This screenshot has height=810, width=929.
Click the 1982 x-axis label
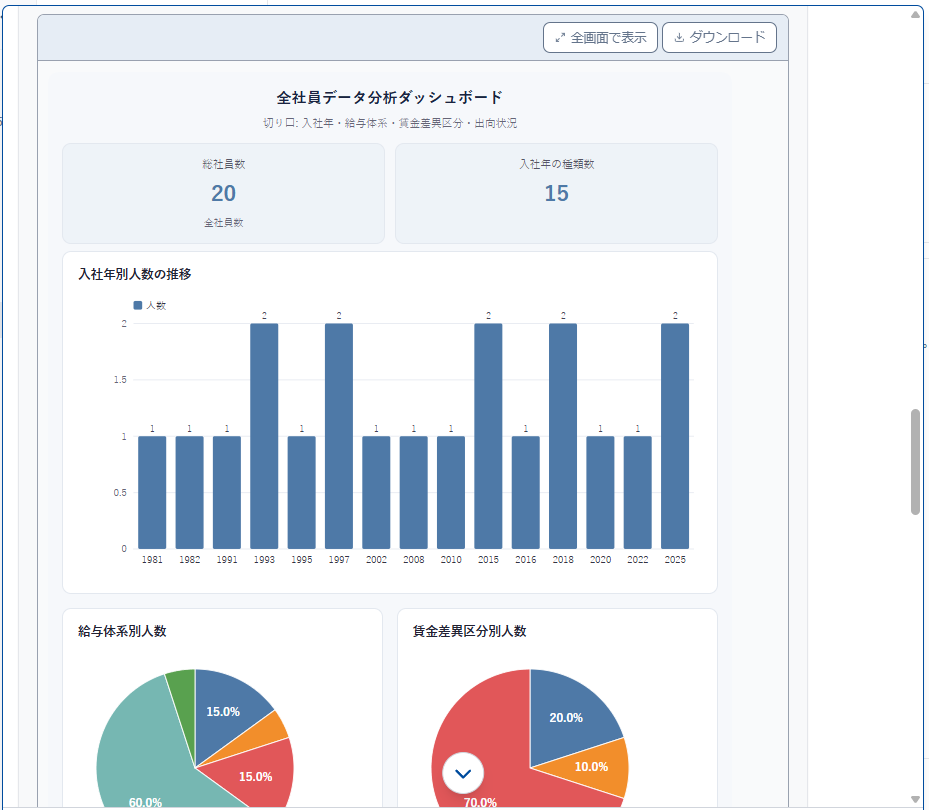click(x=190, y=559)
